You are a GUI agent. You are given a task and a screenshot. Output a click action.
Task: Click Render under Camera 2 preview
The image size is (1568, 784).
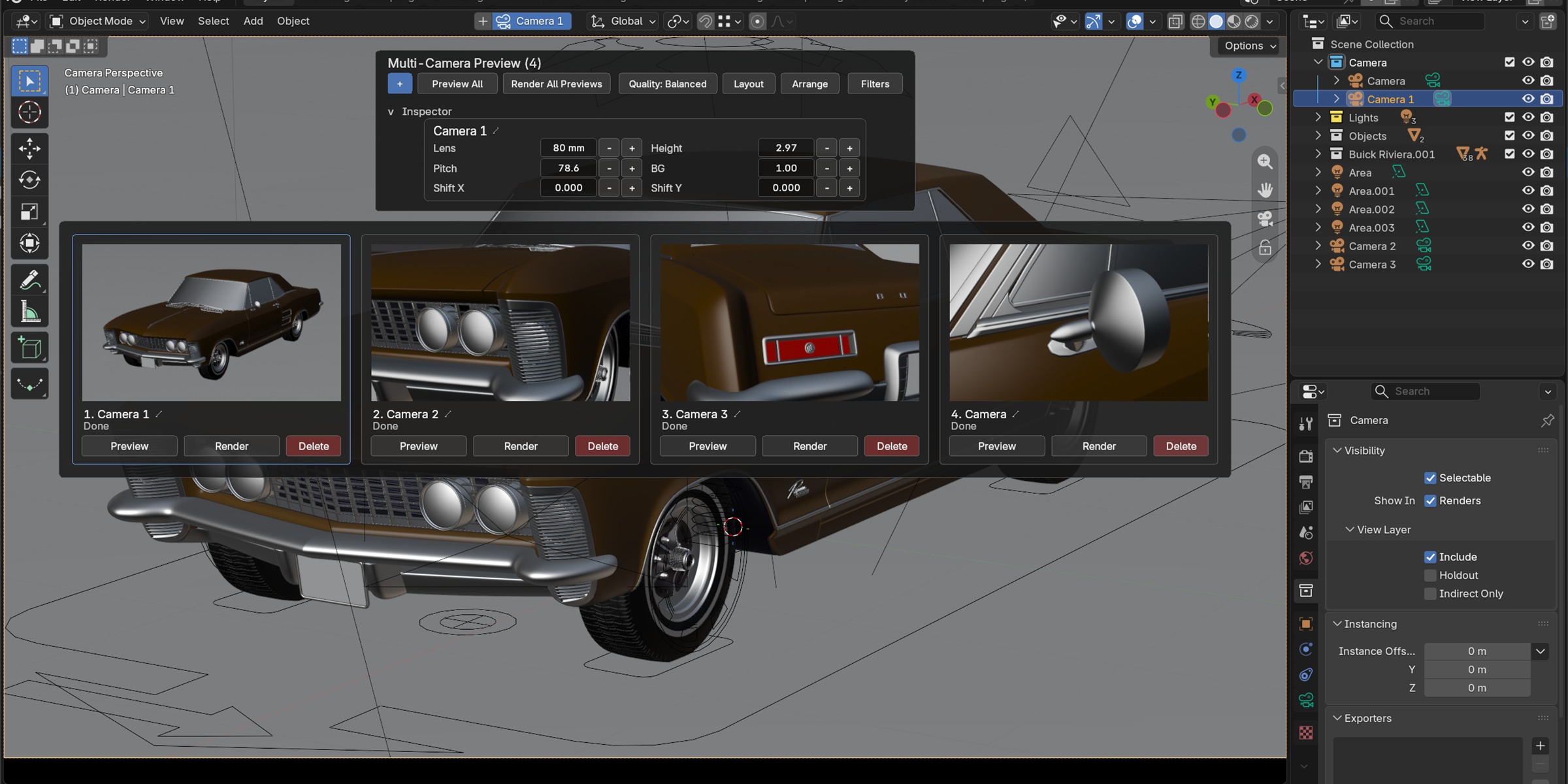click(x=521, y=446)
